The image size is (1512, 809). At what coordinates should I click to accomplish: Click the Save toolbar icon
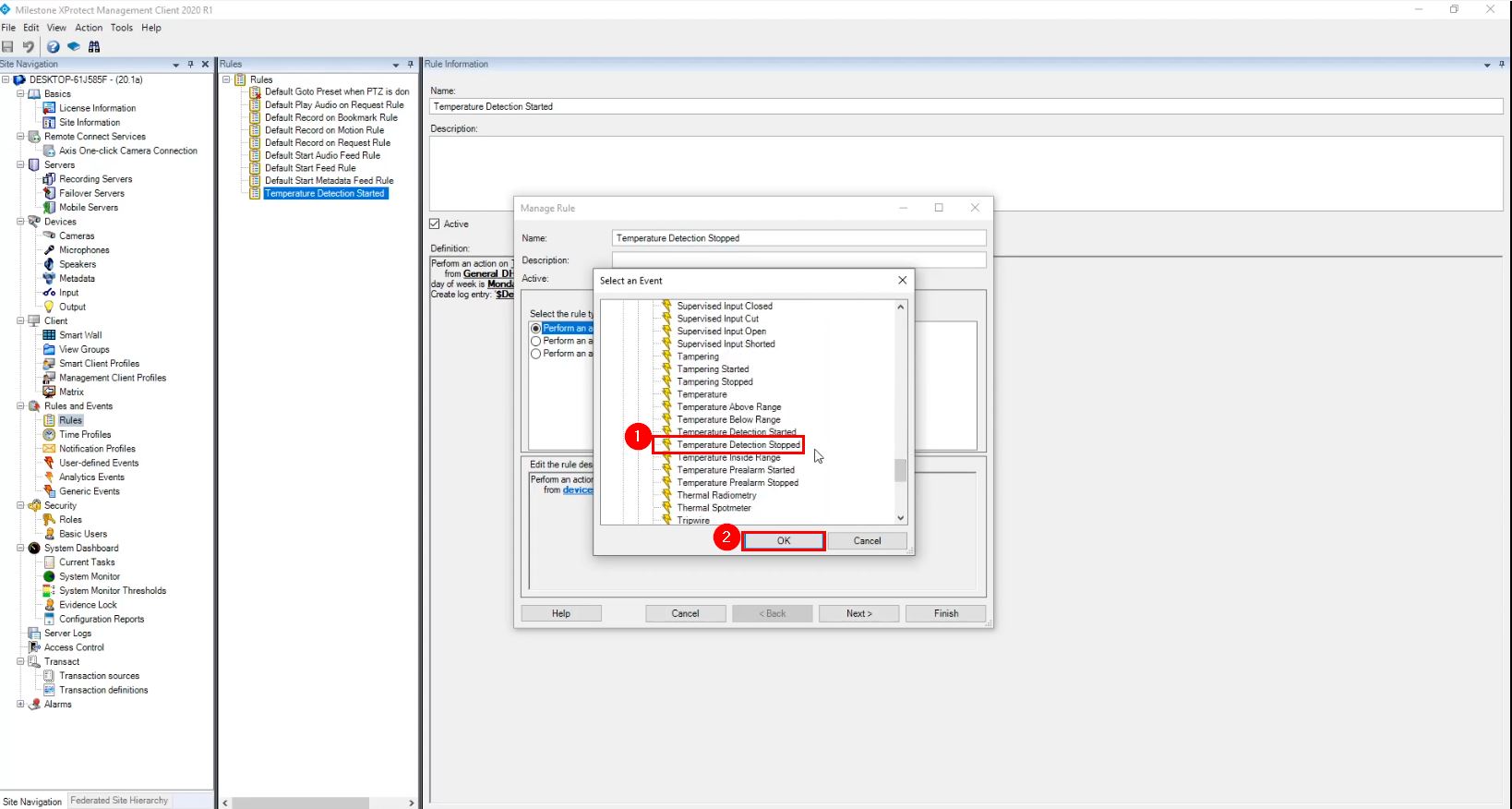coord(8,46)
